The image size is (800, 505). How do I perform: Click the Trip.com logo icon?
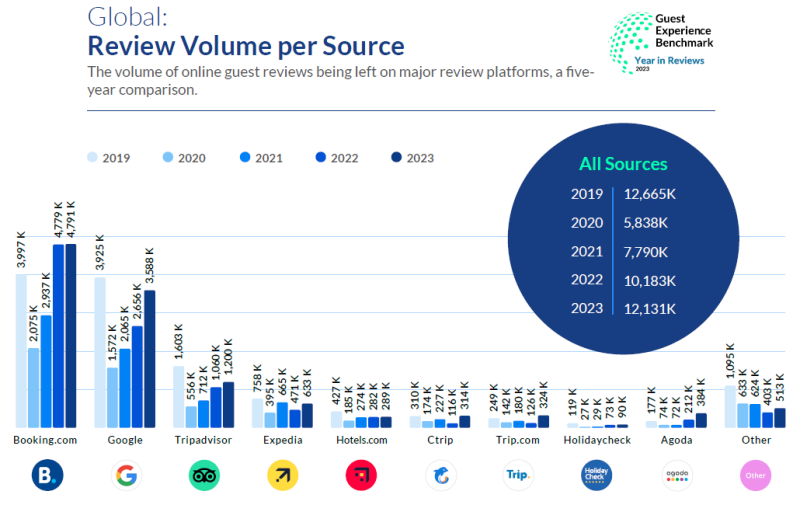tap(518, 475)
